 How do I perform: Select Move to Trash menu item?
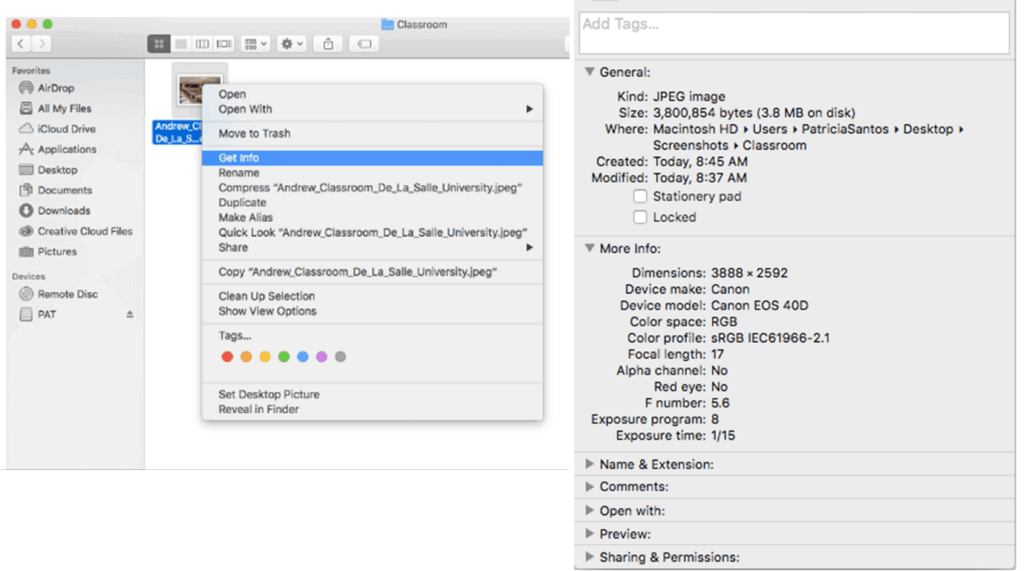[254, 133]
